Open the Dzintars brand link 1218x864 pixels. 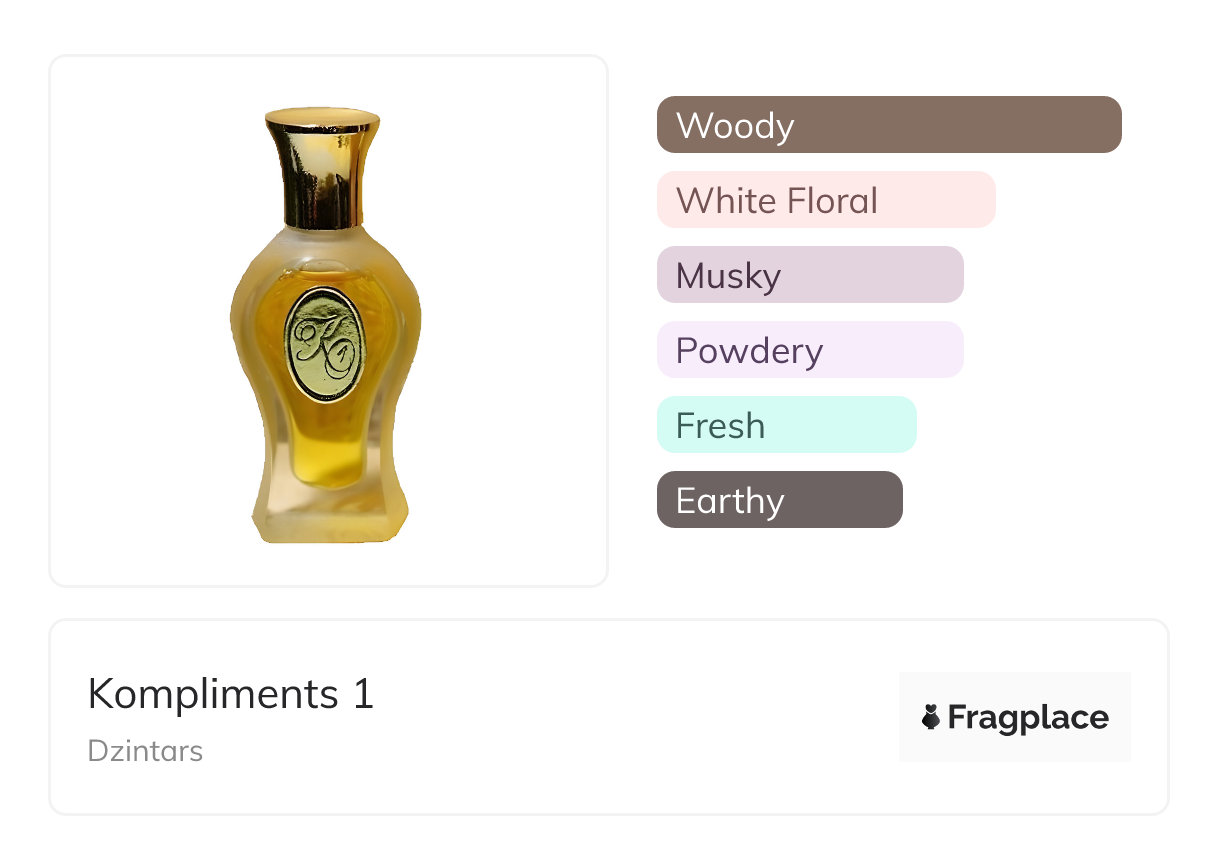click(145, 751)
